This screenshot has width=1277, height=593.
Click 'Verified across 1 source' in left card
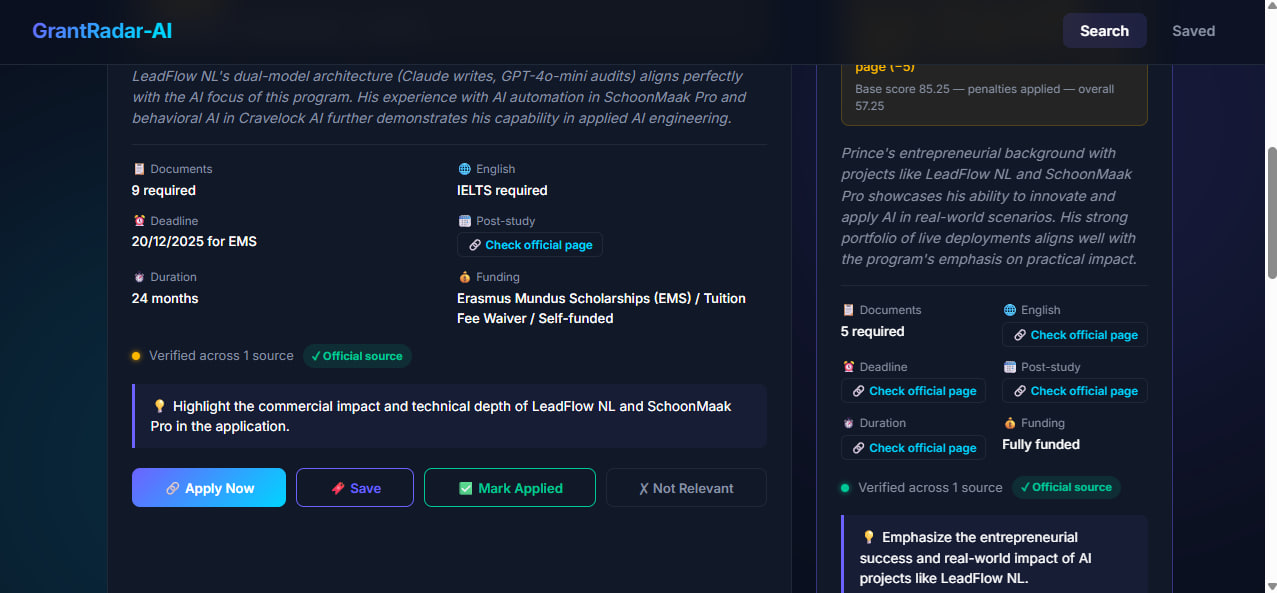pos(221,355)
